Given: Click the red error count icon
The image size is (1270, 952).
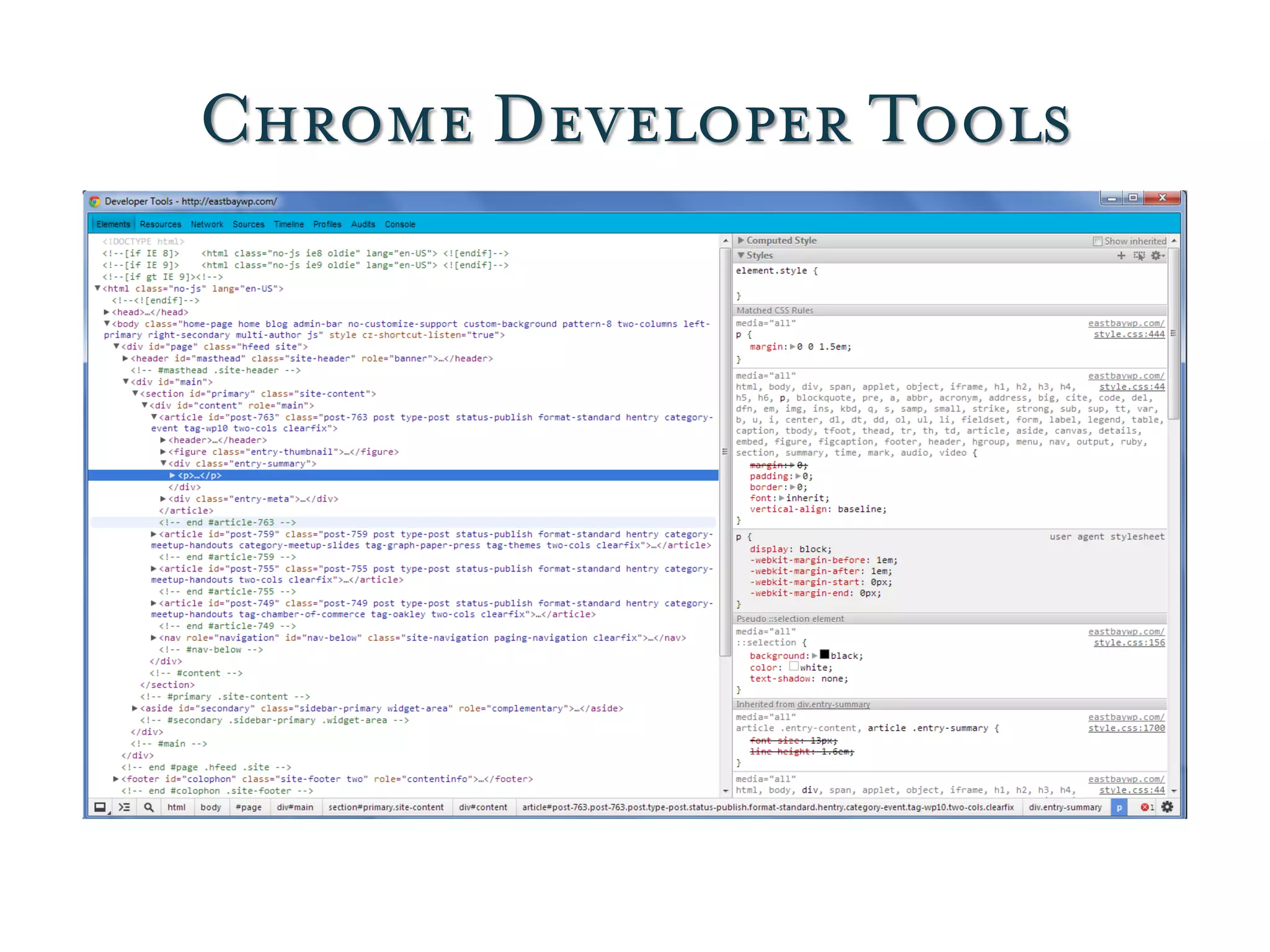Looking at the screenshot, I should pyautogui.click(x=1145, y=807).
